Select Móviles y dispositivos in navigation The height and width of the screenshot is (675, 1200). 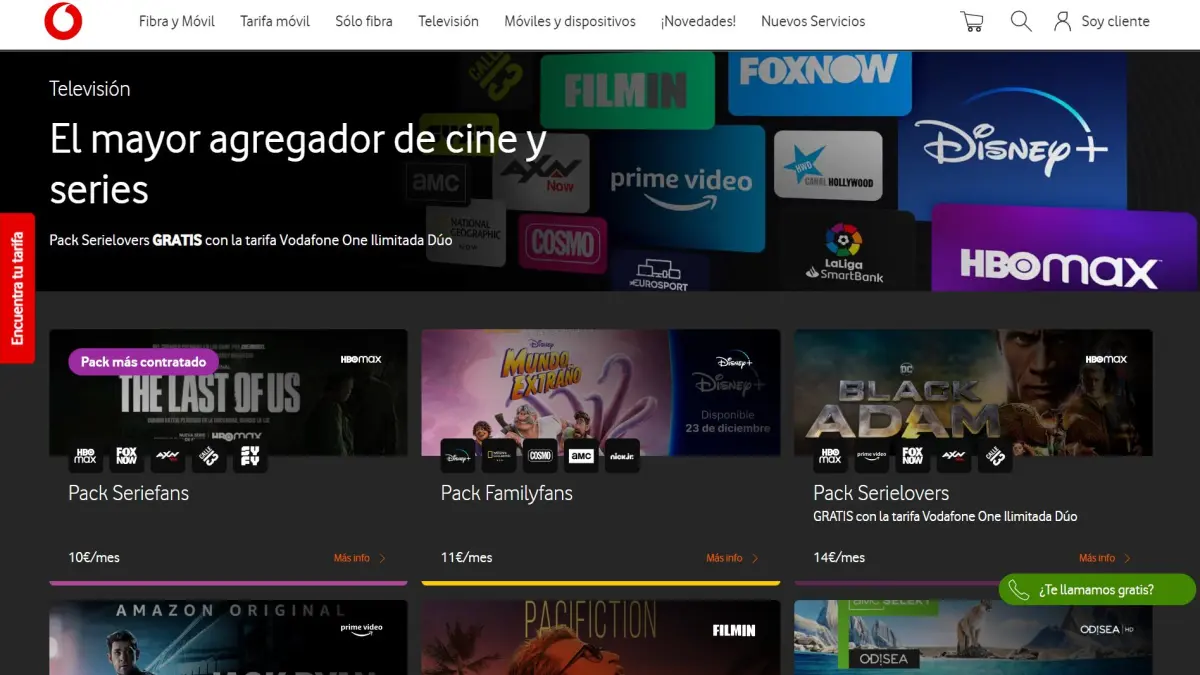[569, 21]
